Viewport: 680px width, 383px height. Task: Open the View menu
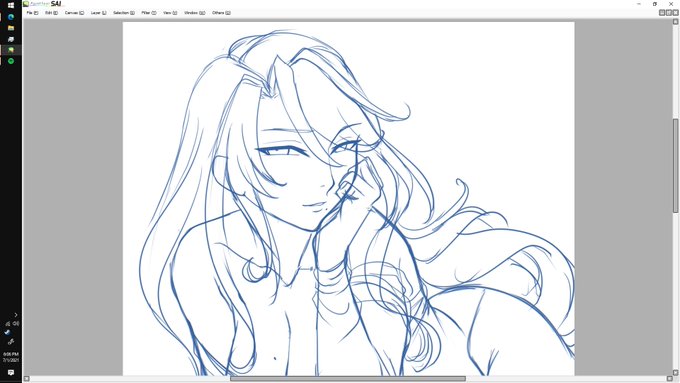click(x=170, y=13)
